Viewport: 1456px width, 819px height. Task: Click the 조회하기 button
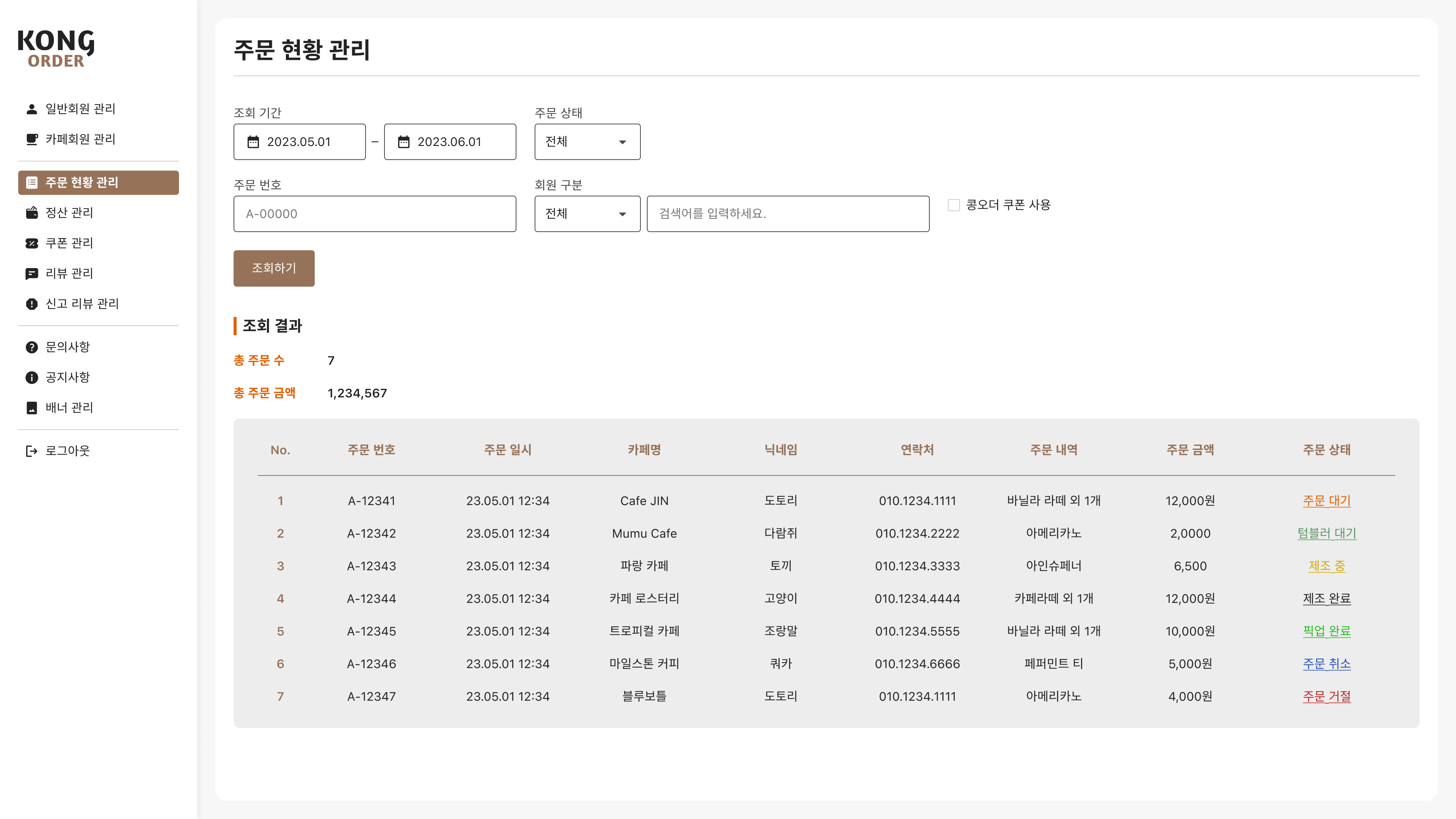(x=273, y=268)
